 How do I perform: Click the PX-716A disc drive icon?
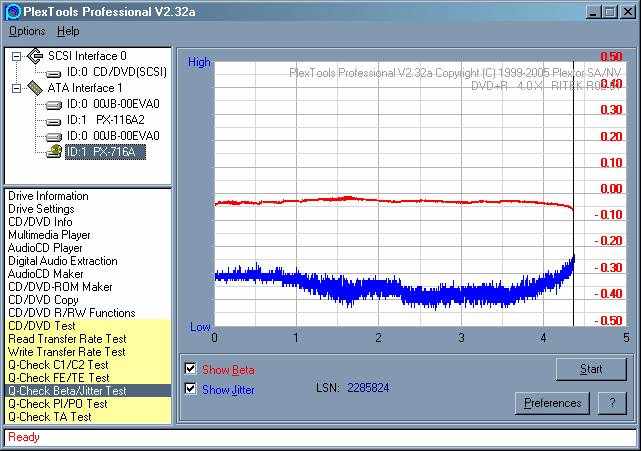coord(53,152)
